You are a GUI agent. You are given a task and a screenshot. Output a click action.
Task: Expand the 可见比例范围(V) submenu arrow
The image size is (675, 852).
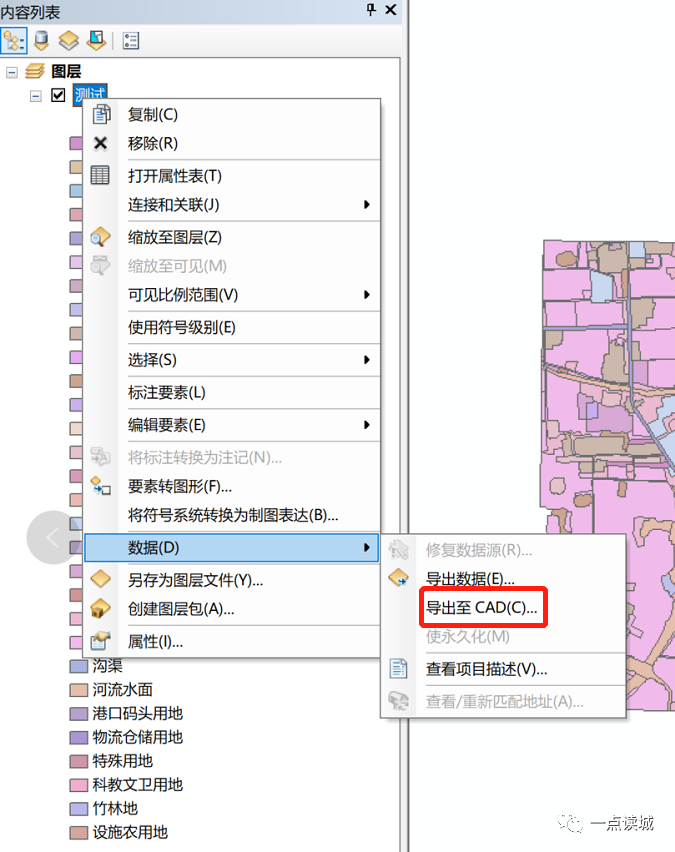pos(367,295)
